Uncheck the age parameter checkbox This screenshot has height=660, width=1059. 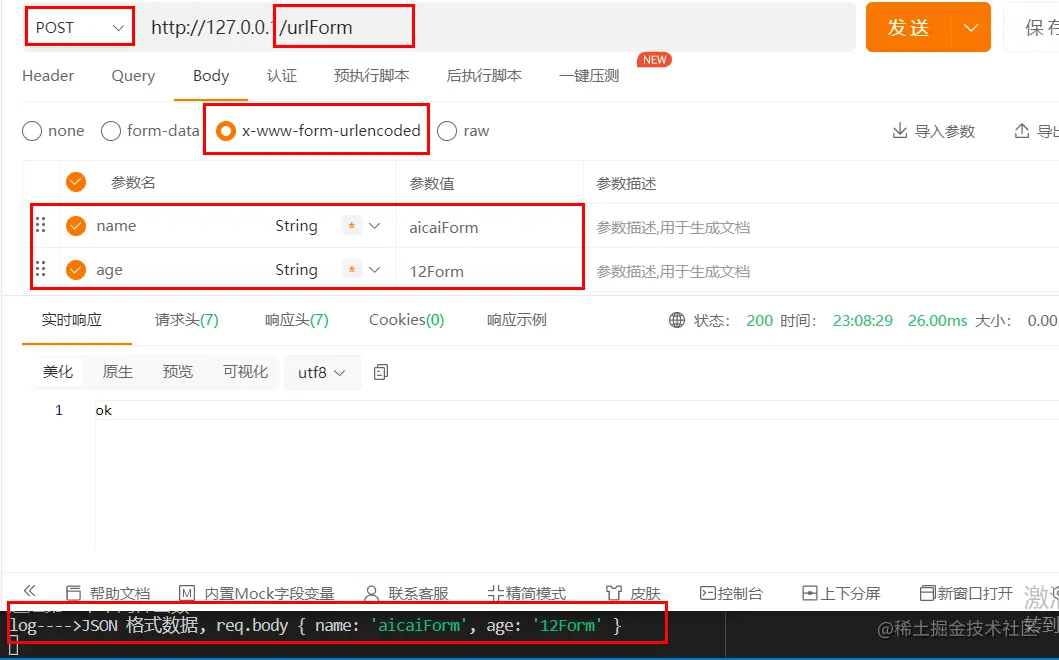point(76,270)
